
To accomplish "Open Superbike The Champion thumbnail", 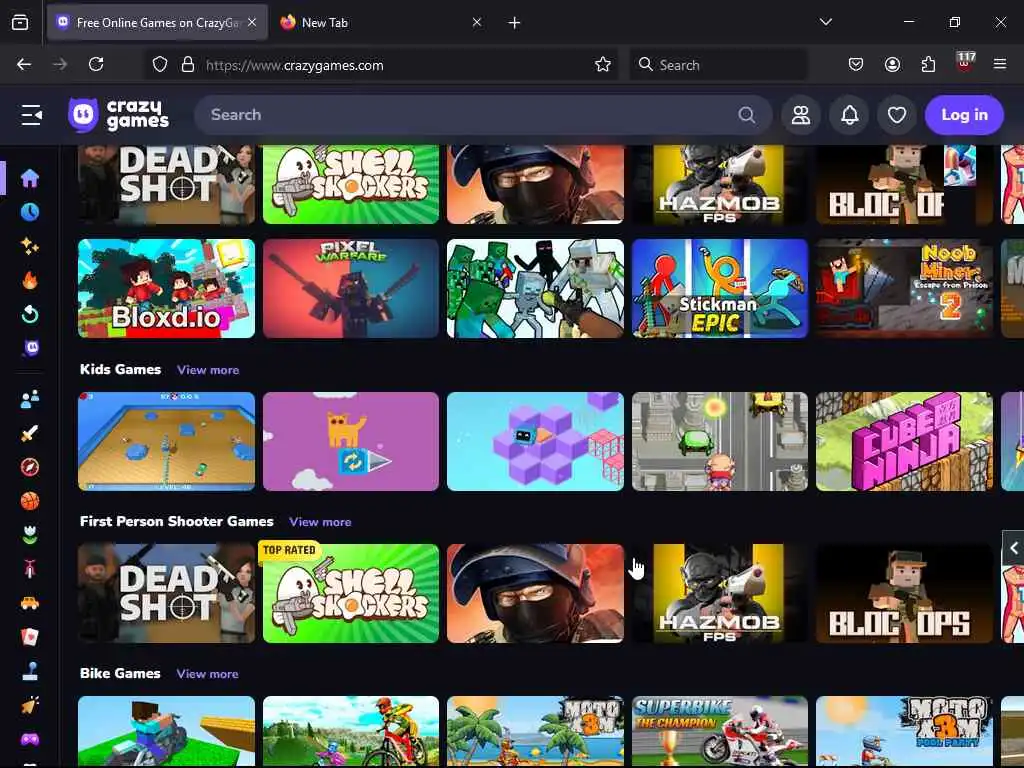I will [x=720, y=731].
